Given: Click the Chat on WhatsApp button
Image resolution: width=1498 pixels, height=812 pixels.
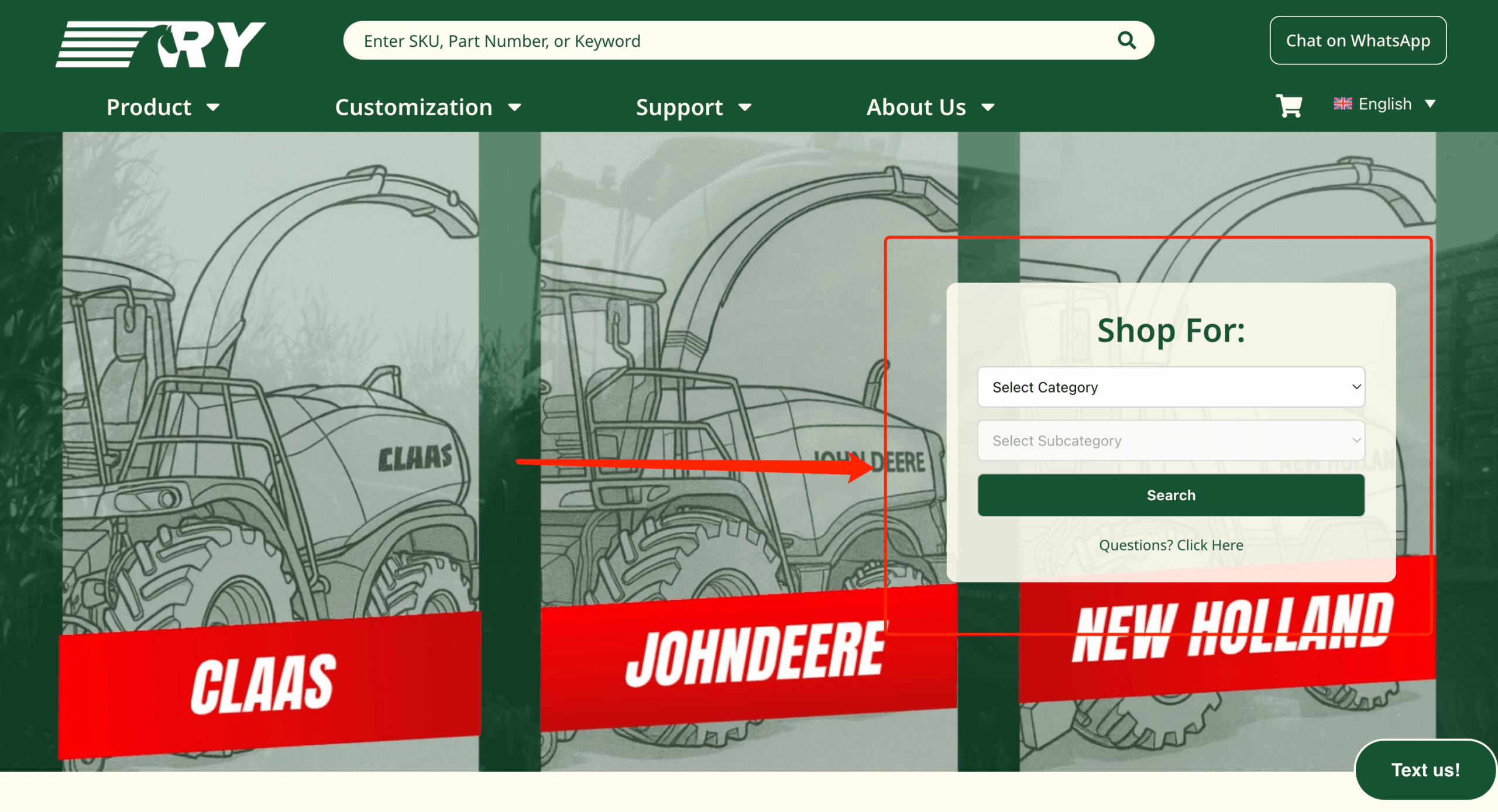Looking at the screenshot, I should tap(1358, 40).
